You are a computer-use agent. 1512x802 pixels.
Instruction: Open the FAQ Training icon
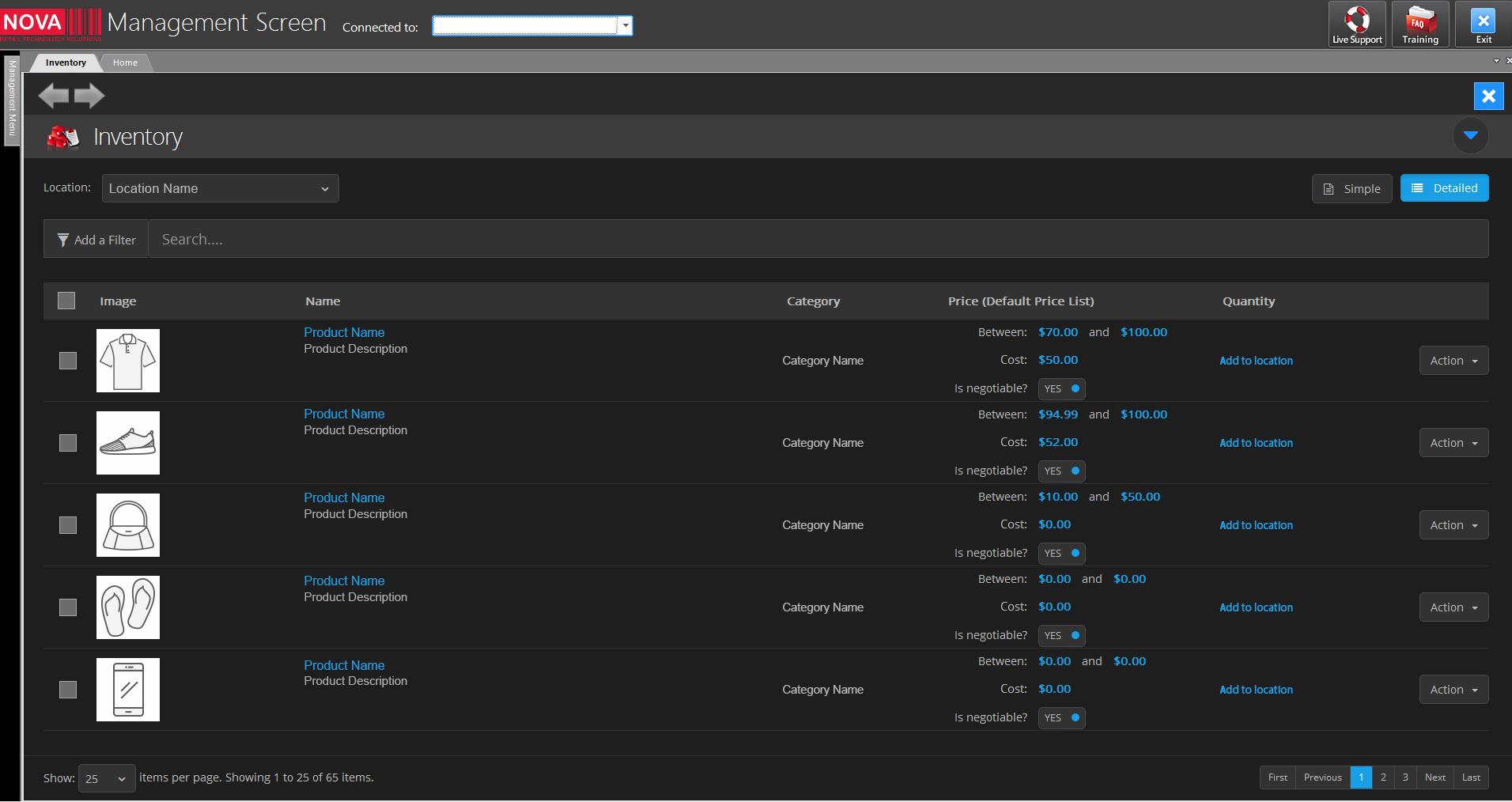point(1420,20)
